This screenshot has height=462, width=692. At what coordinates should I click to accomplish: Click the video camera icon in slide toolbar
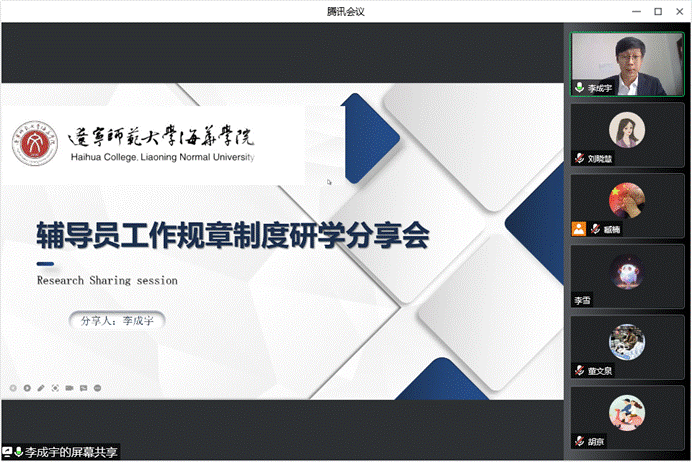[x=69, y=387]
